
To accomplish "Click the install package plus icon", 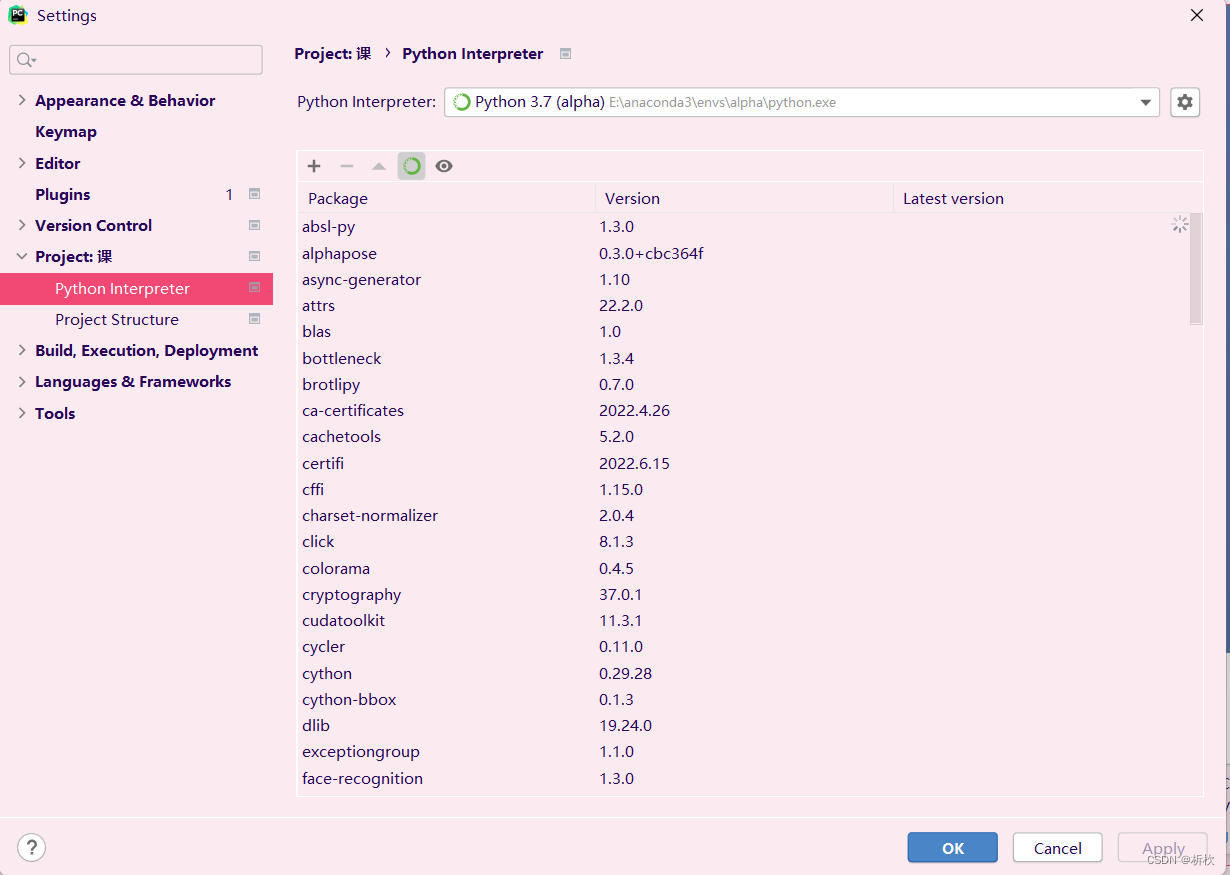I will 314,166.
